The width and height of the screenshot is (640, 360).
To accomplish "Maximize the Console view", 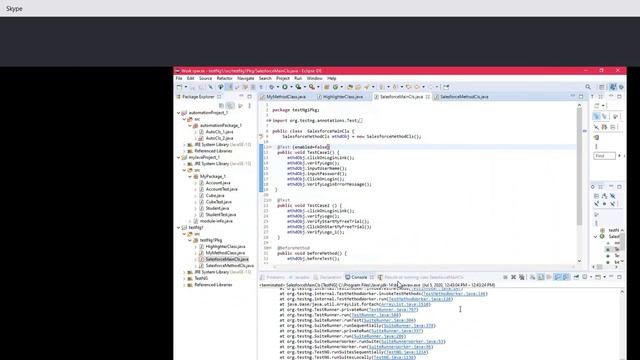I will pos(619,277).
